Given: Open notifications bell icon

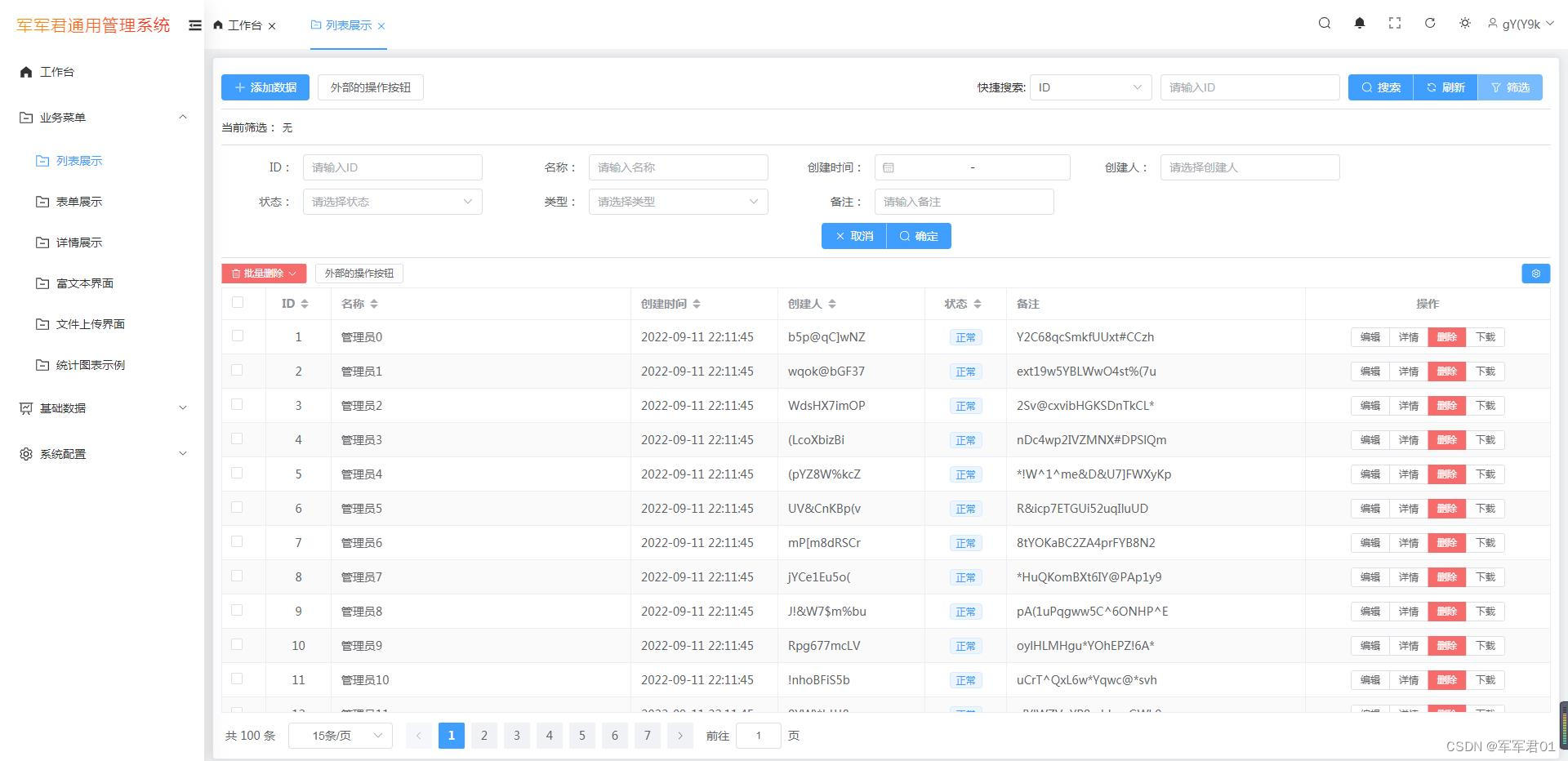Looking at the screenshot, I should (x=1360, y=24).
